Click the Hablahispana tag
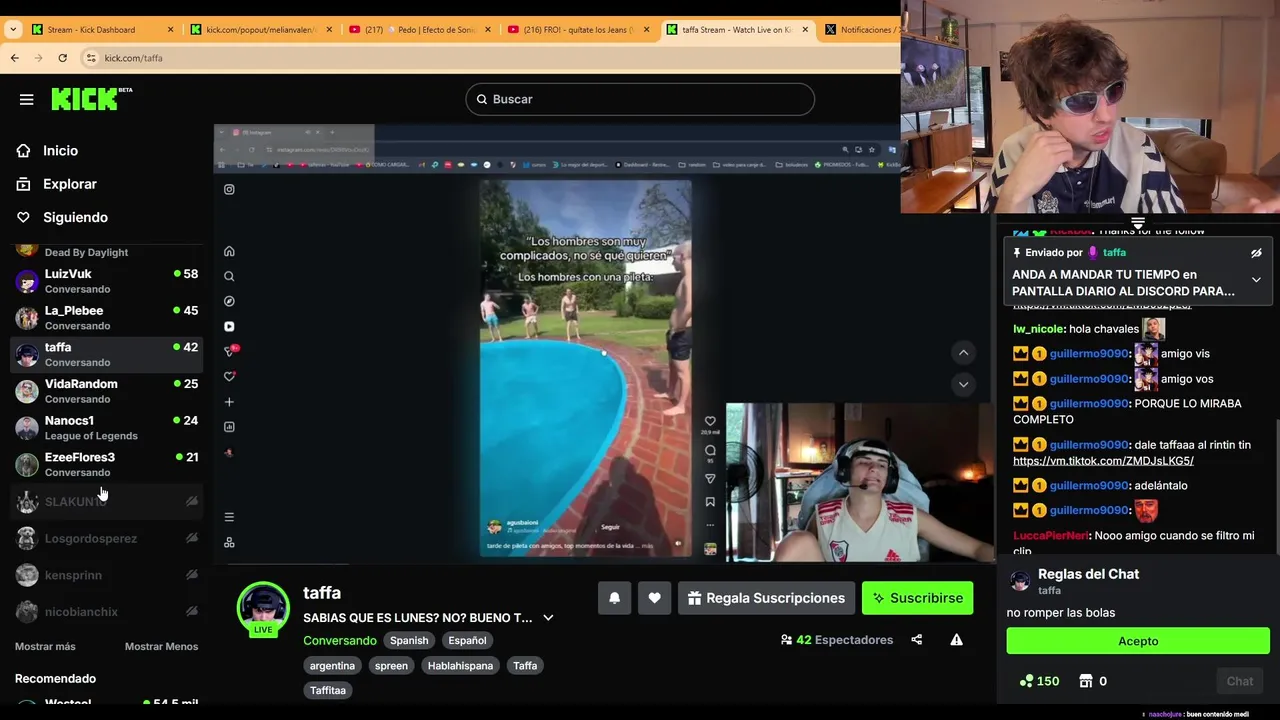Viewport: 1280px width, 720px height. 460,665
